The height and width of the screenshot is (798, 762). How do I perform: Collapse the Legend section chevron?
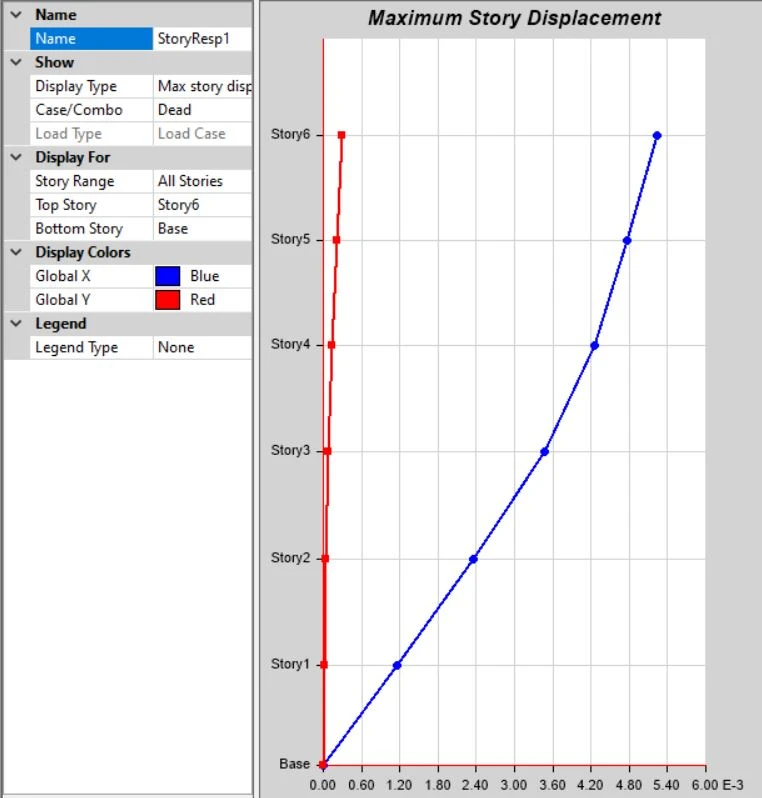(15, 323)
